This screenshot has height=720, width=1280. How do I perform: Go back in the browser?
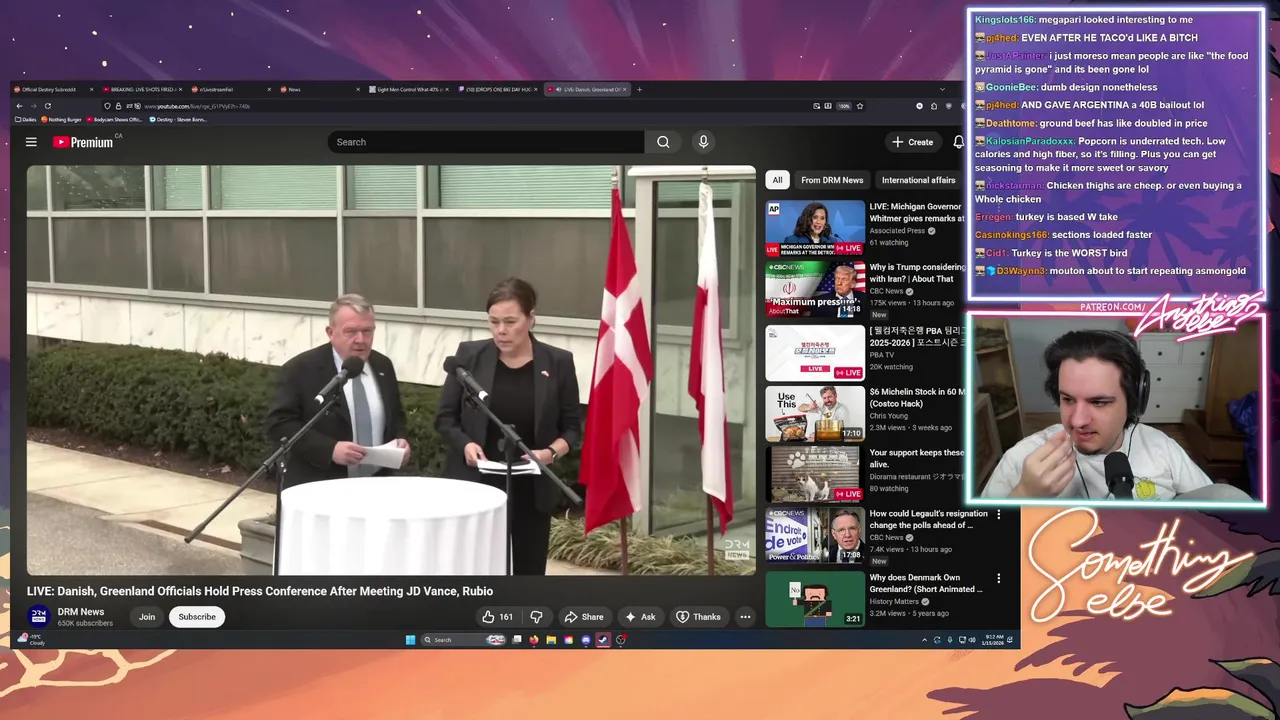pos(18,105)
